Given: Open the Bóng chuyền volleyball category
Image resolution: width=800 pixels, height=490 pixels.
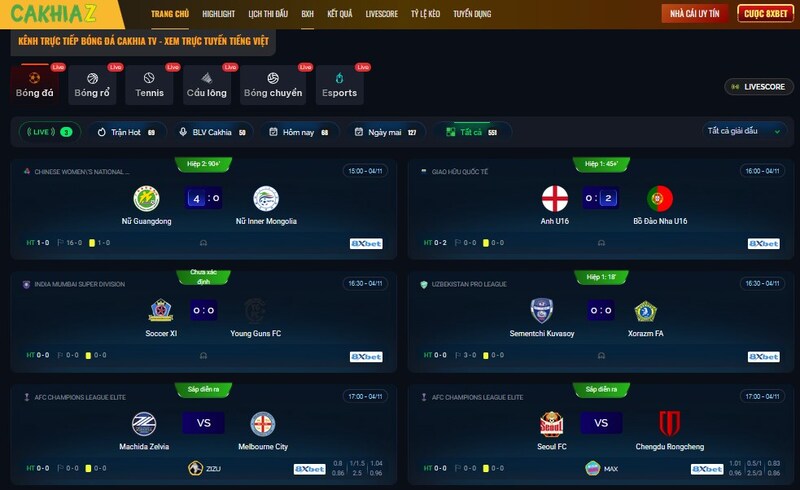Looking at the screenshot, I should pyautogui.click(x=273, y=85).
